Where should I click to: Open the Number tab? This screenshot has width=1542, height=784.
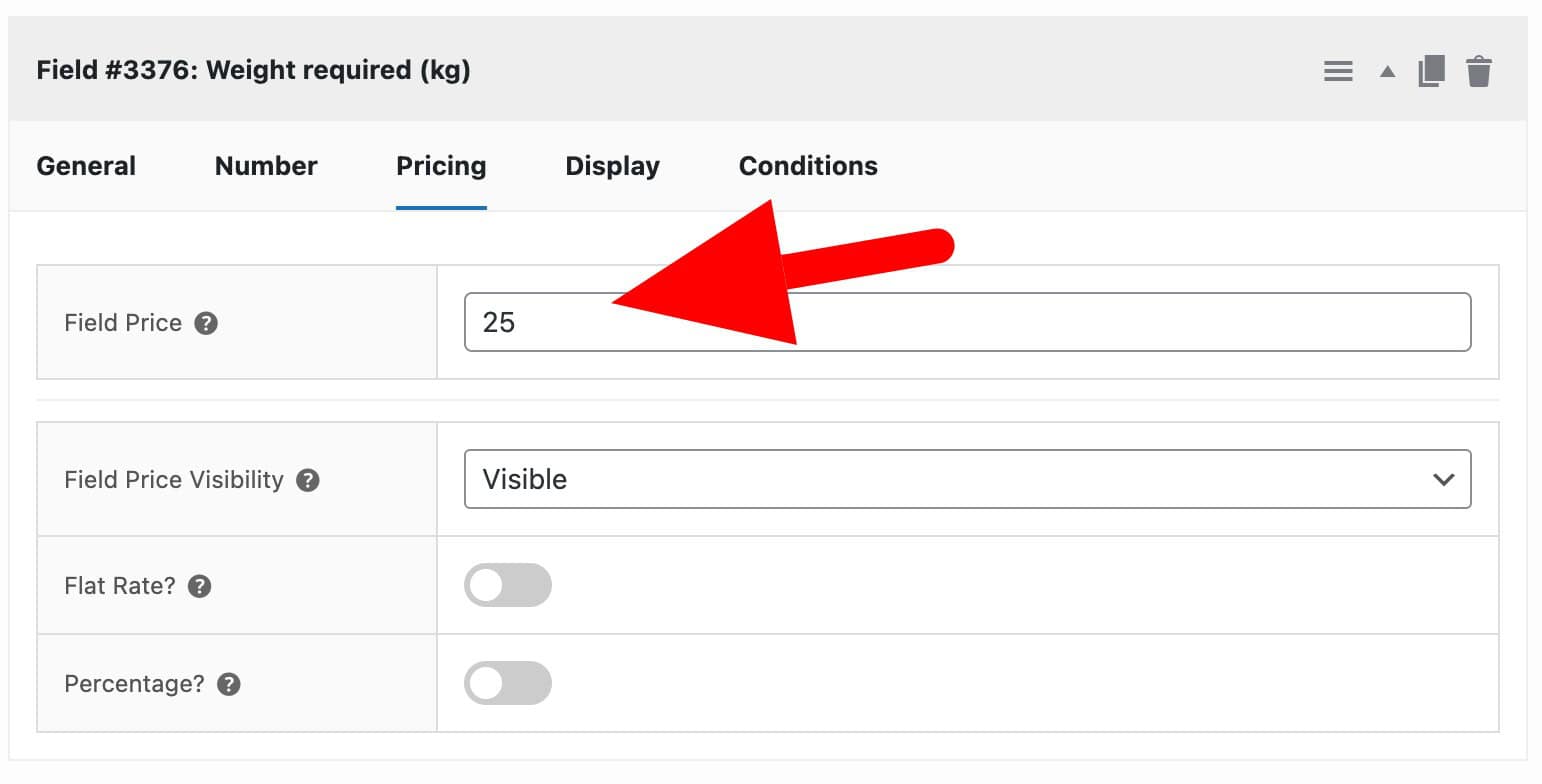(x=265, y=166)
